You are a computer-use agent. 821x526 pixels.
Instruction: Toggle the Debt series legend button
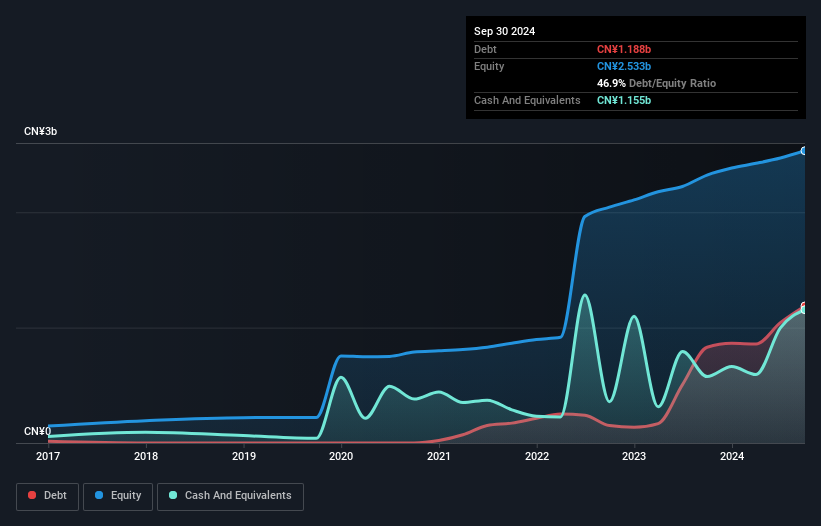[48, 496]
